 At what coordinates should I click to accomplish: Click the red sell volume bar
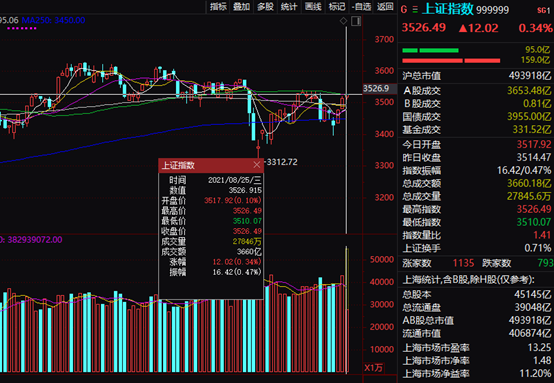[451, 61]
